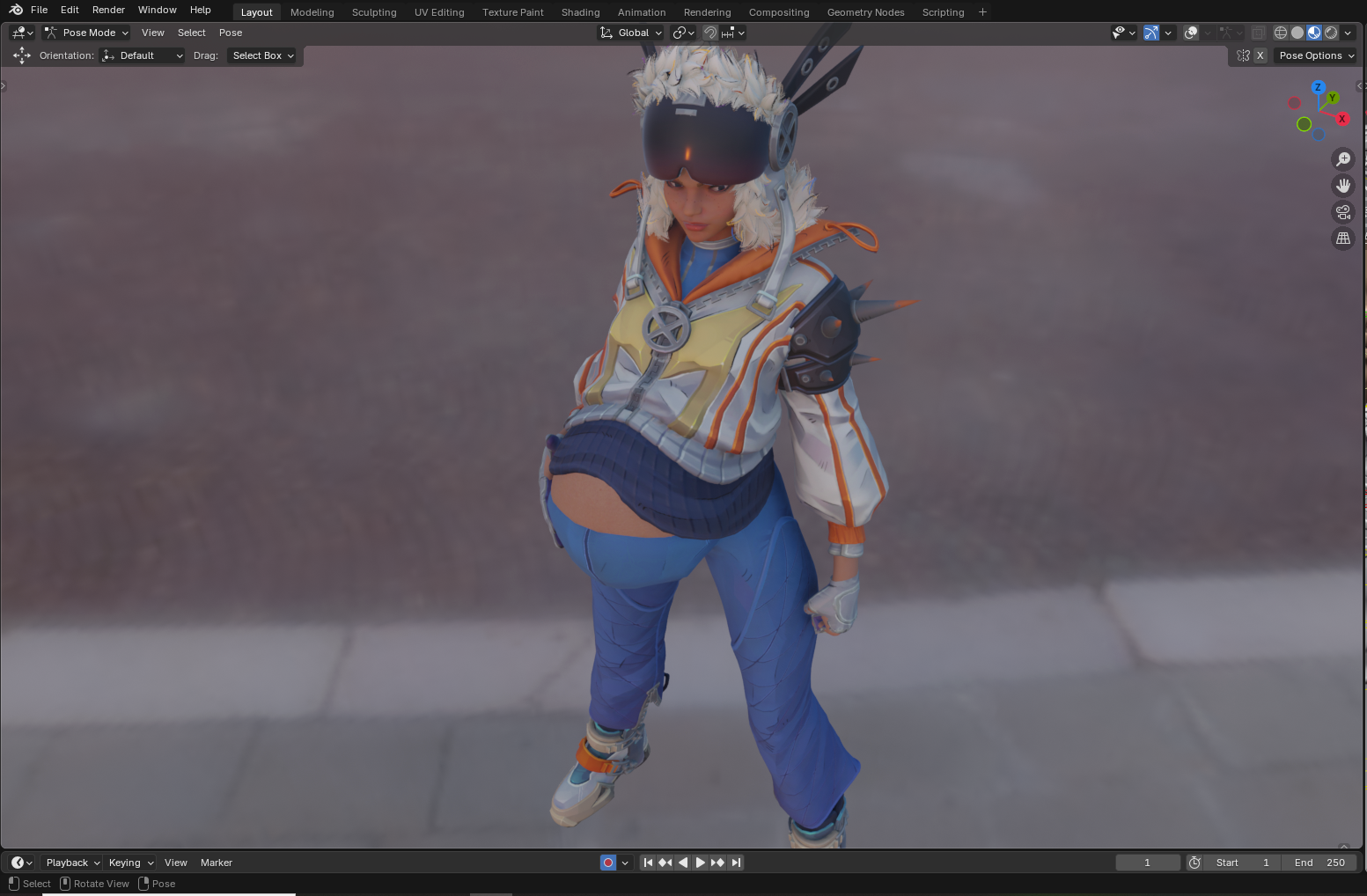
Task: Click the blue Z axis on the gizmo
Action: point(1318,87)
